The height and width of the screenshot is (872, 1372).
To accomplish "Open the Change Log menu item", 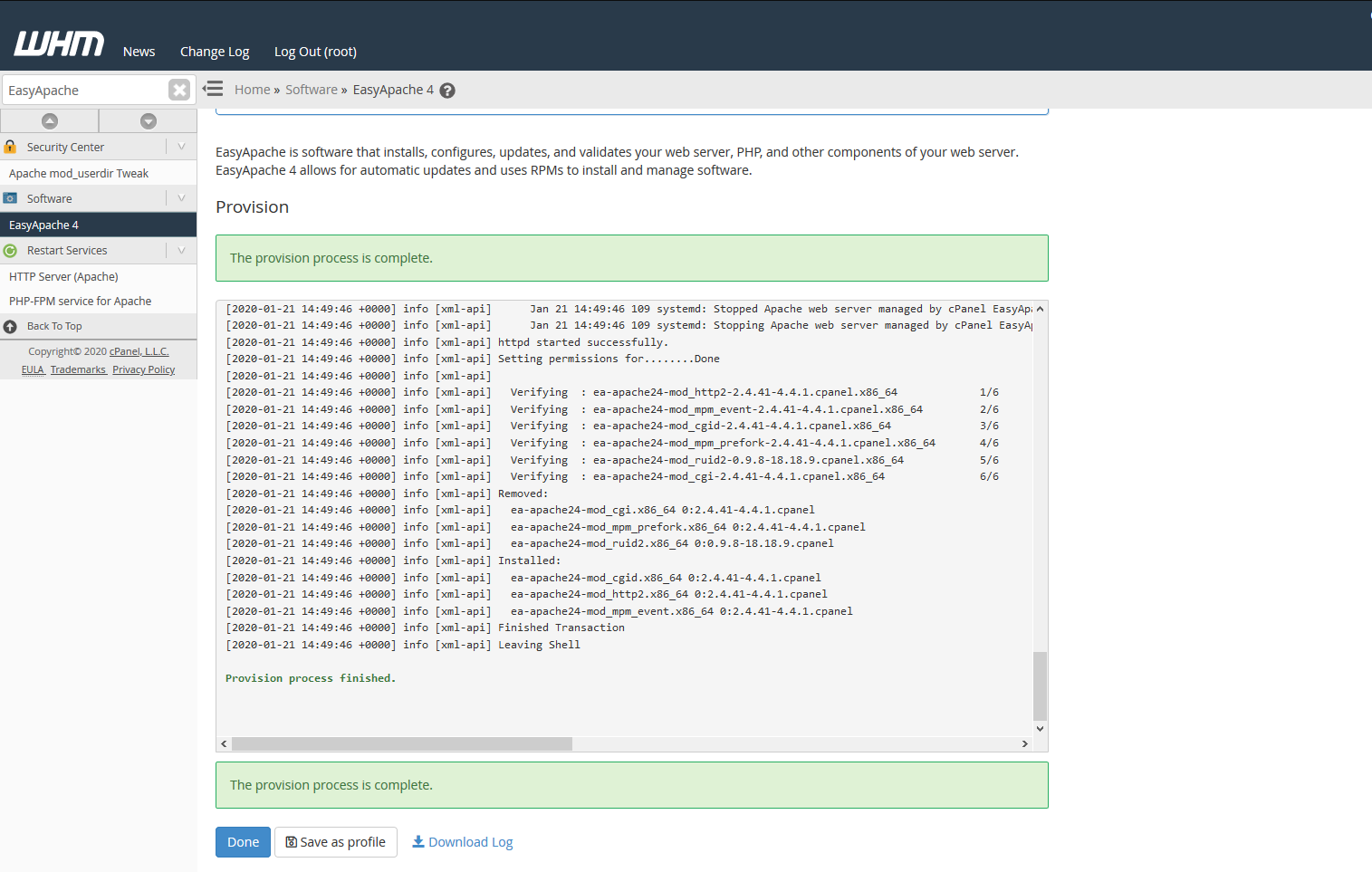I will tap(215, 52).
